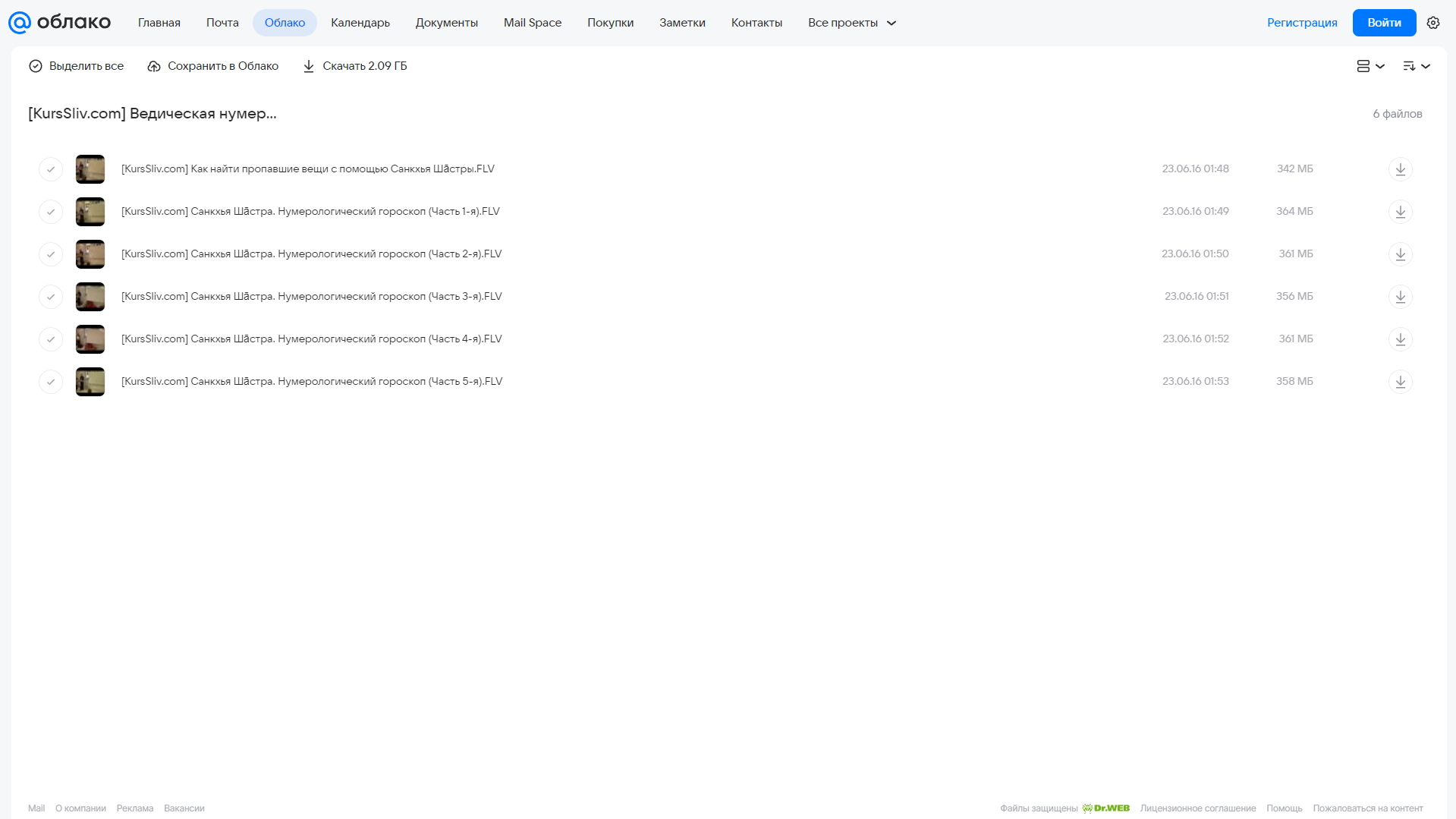Click Скачать 2.09 ГБ download button
Viewport: 1456px width, 819px height.
click(x=354, y=66)
